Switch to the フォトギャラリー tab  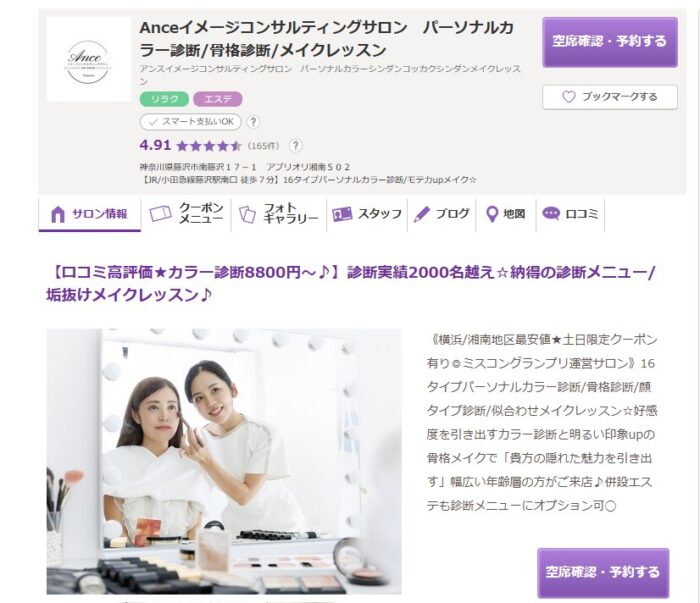tap(279, 214)
